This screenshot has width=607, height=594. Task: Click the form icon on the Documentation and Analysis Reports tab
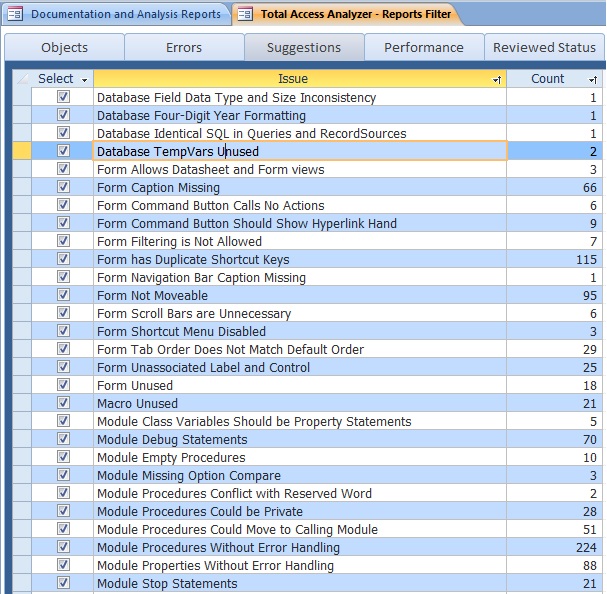(15, 15)
